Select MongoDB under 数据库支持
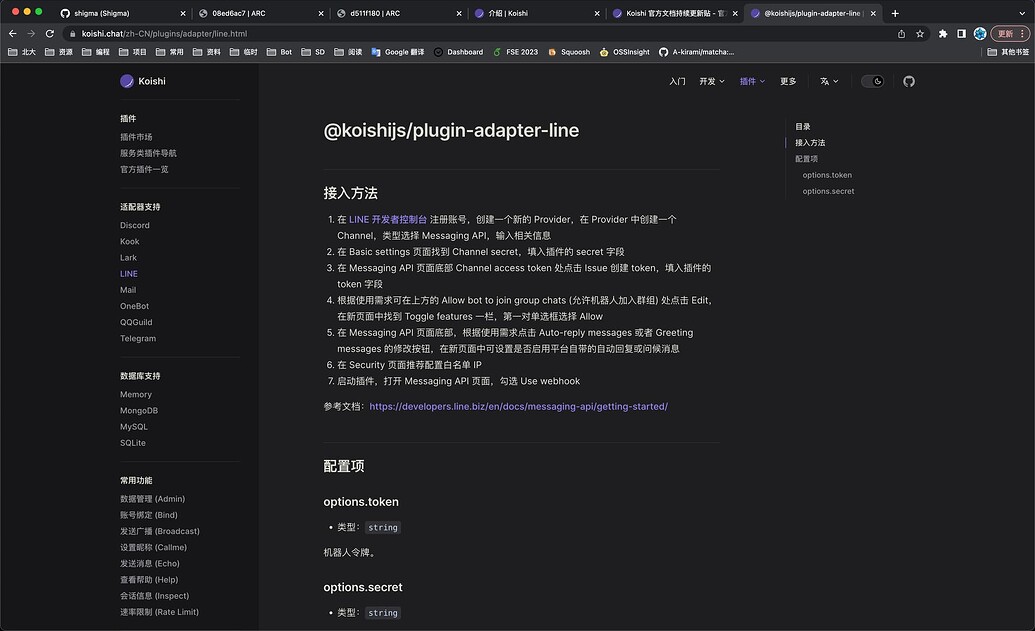Viewport: 1035px width, 631px height. [139, 410]
